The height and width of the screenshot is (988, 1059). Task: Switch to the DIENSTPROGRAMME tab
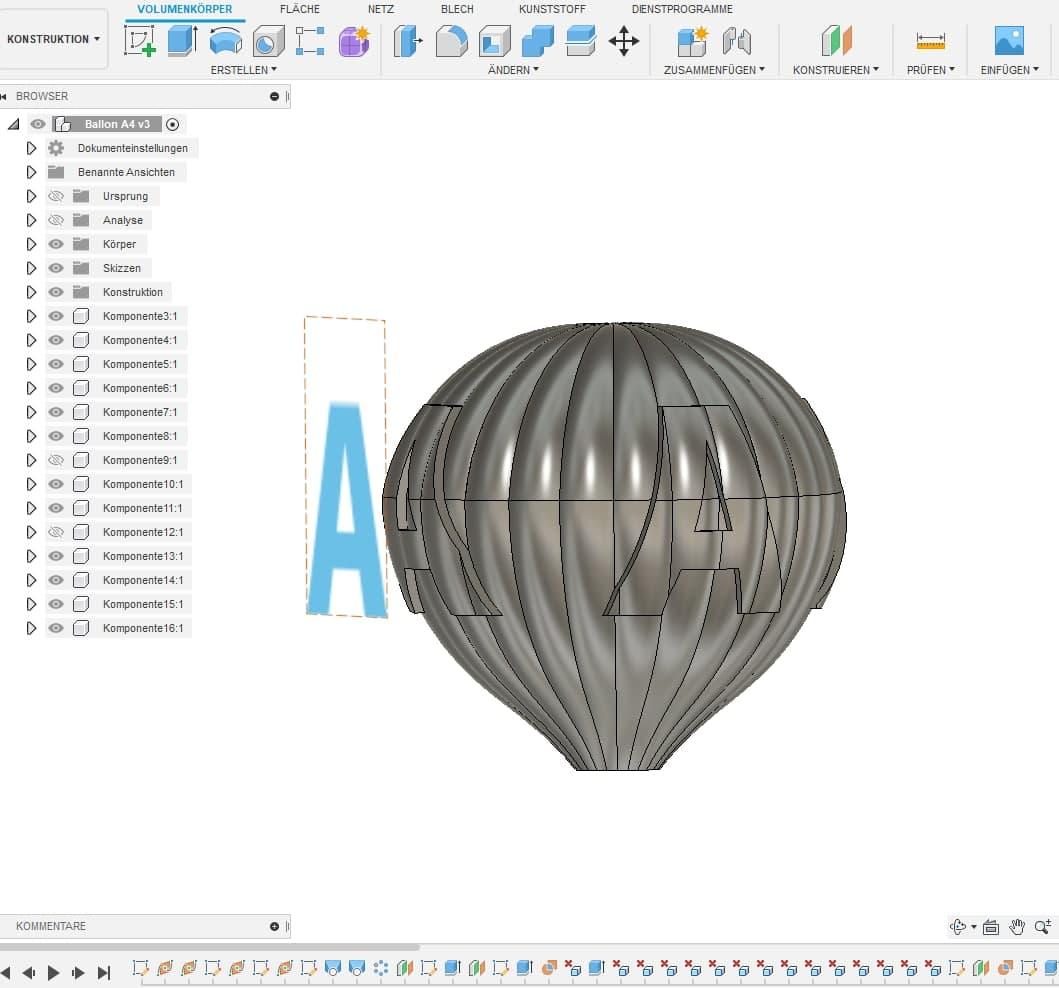[x=682, y=9]
